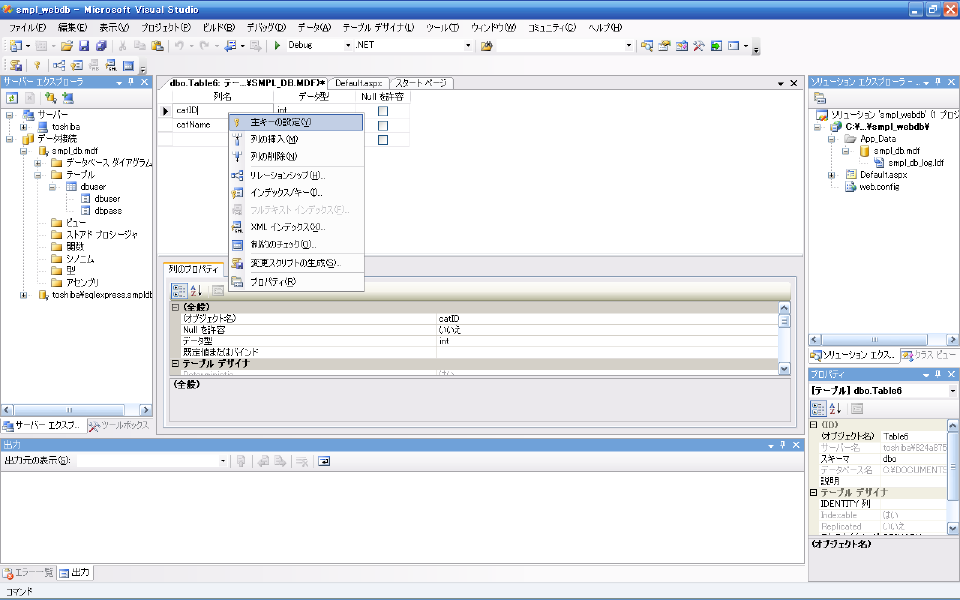Click Connect to Server icon in Server Explorer
This screenshot has width=960, height=600.
click(x=68, y=98)
